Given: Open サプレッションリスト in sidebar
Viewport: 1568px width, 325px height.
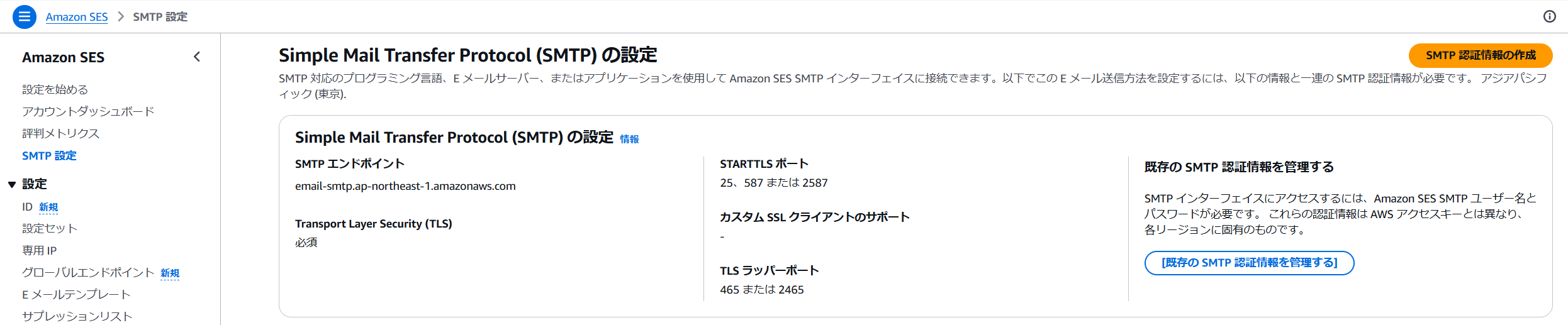Looking at the screenshot, I should [x=77, y=316].
